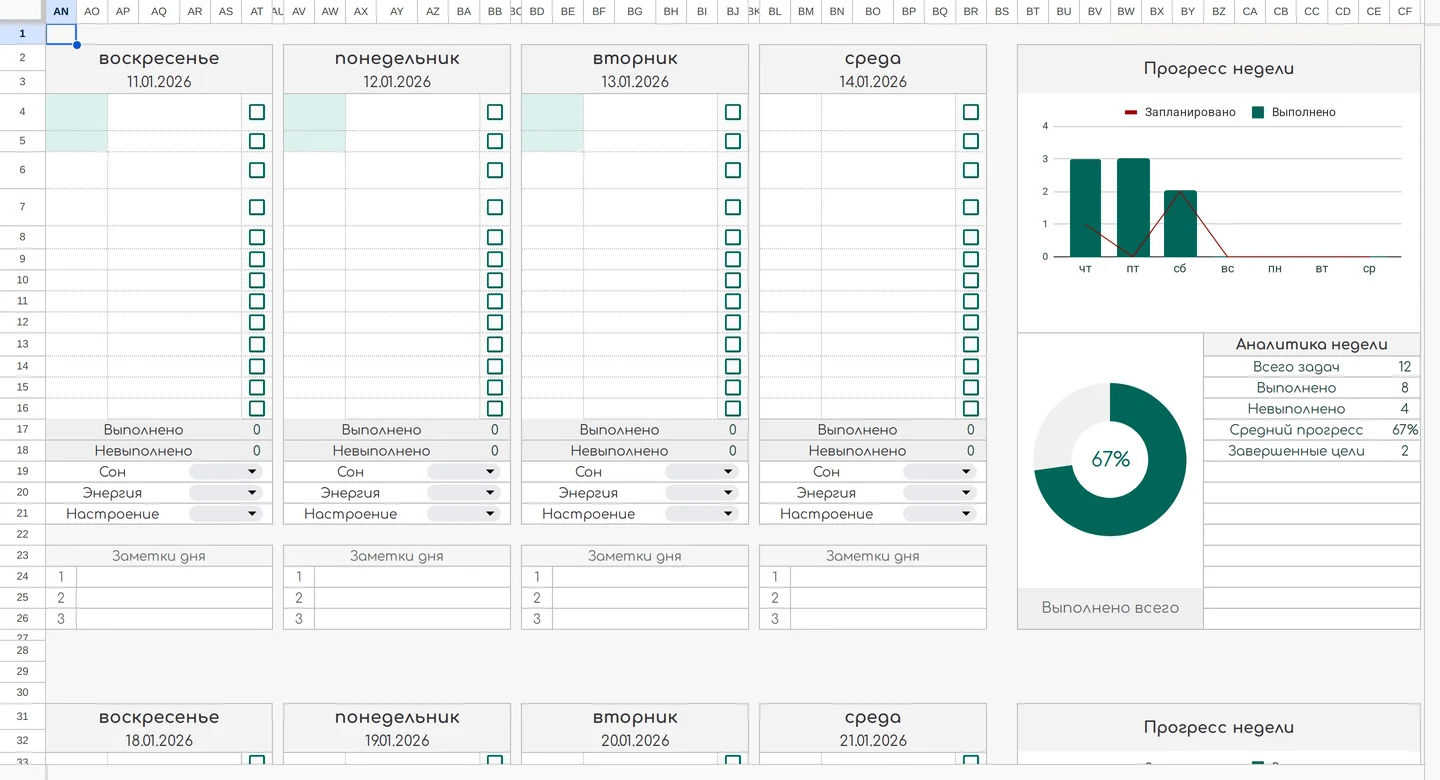Click the Невыполнено label in Аналитика недели

(1296, 409)
